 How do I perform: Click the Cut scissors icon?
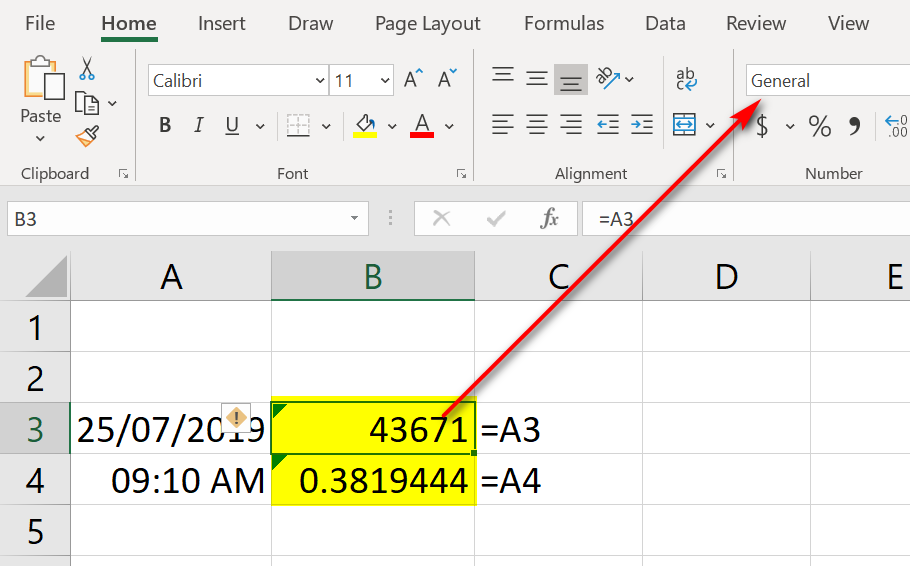point(87,68)
